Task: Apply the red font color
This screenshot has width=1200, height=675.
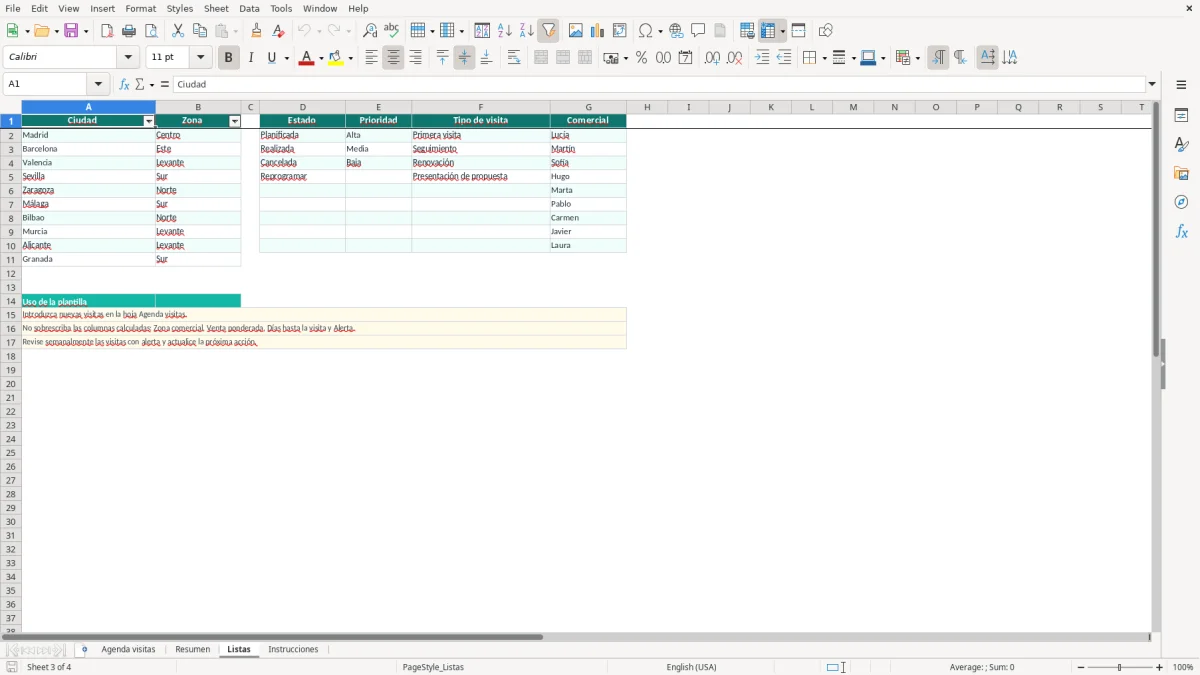Action: tap(306, 58)
